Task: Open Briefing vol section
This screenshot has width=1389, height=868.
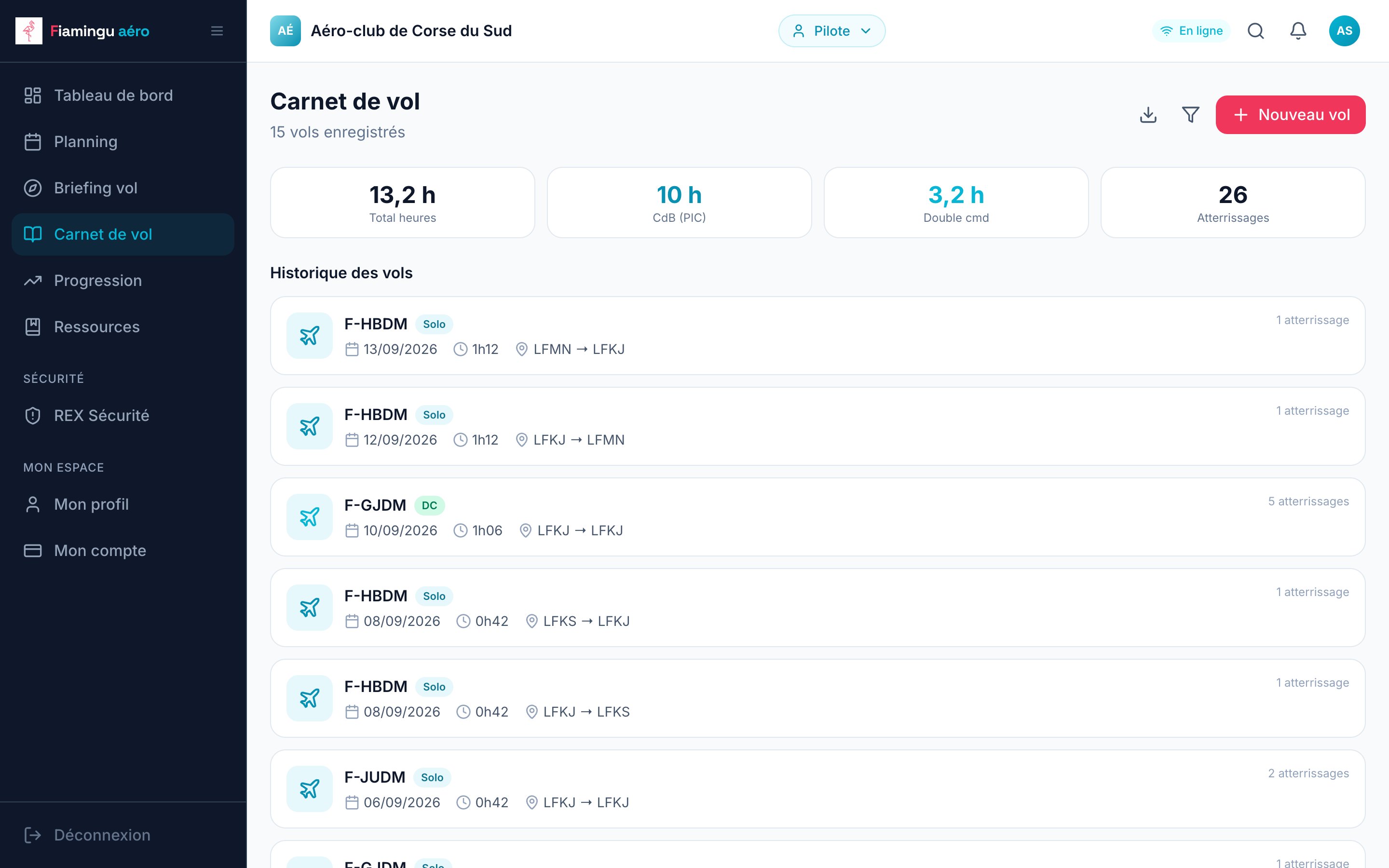Action: (123, 188)
